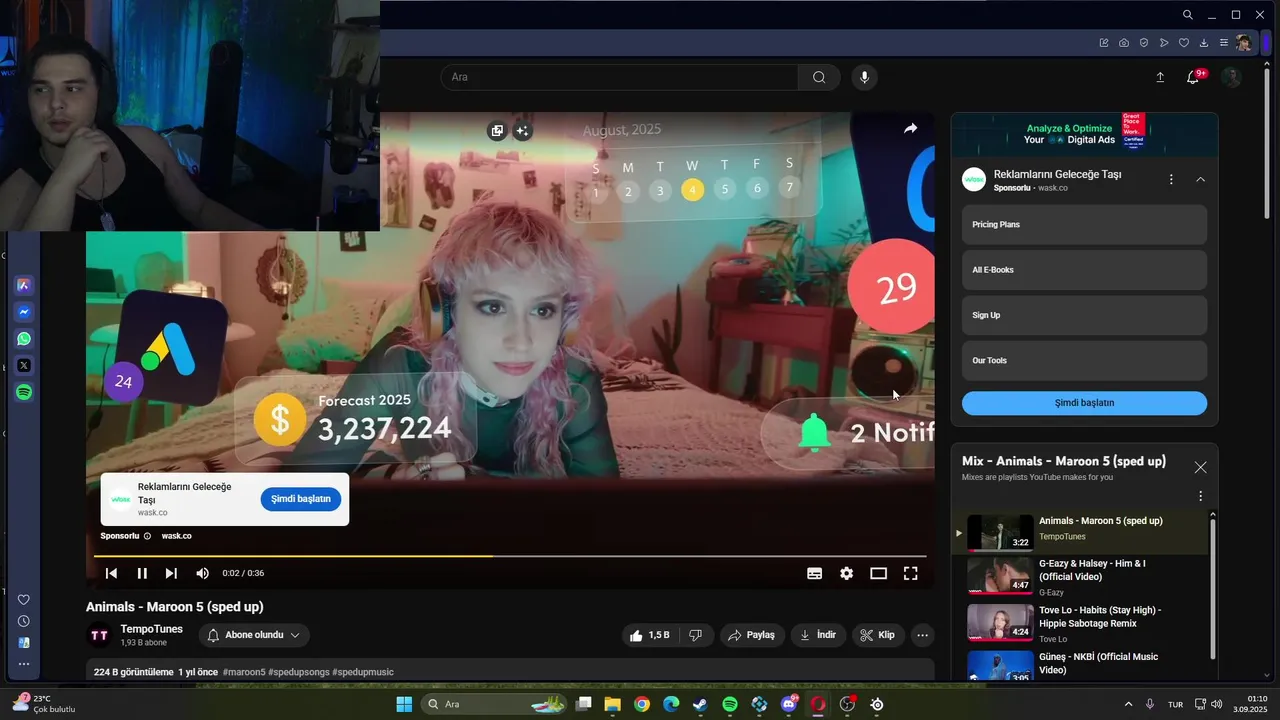
Task: Click the YouTube search magnifier button
Action: 819,77
